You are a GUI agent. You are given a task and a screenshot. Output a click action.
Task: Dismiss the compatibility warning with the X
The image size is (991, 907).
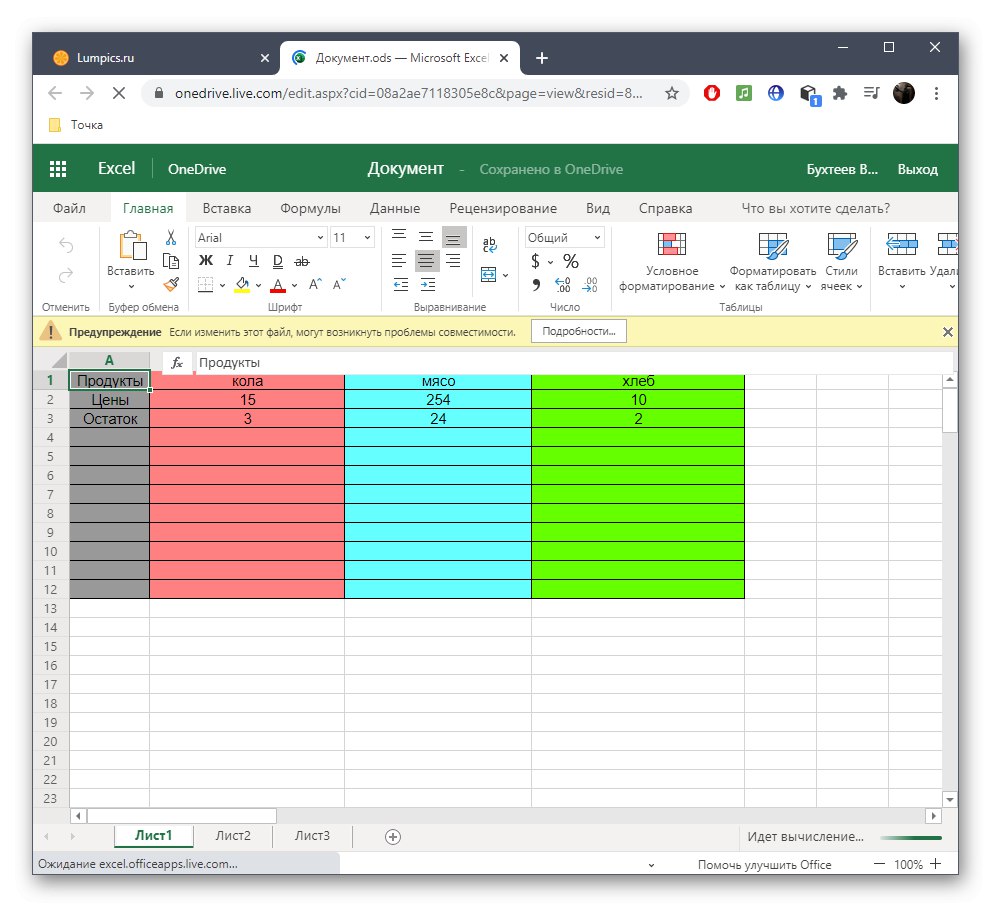click(947, 330)
